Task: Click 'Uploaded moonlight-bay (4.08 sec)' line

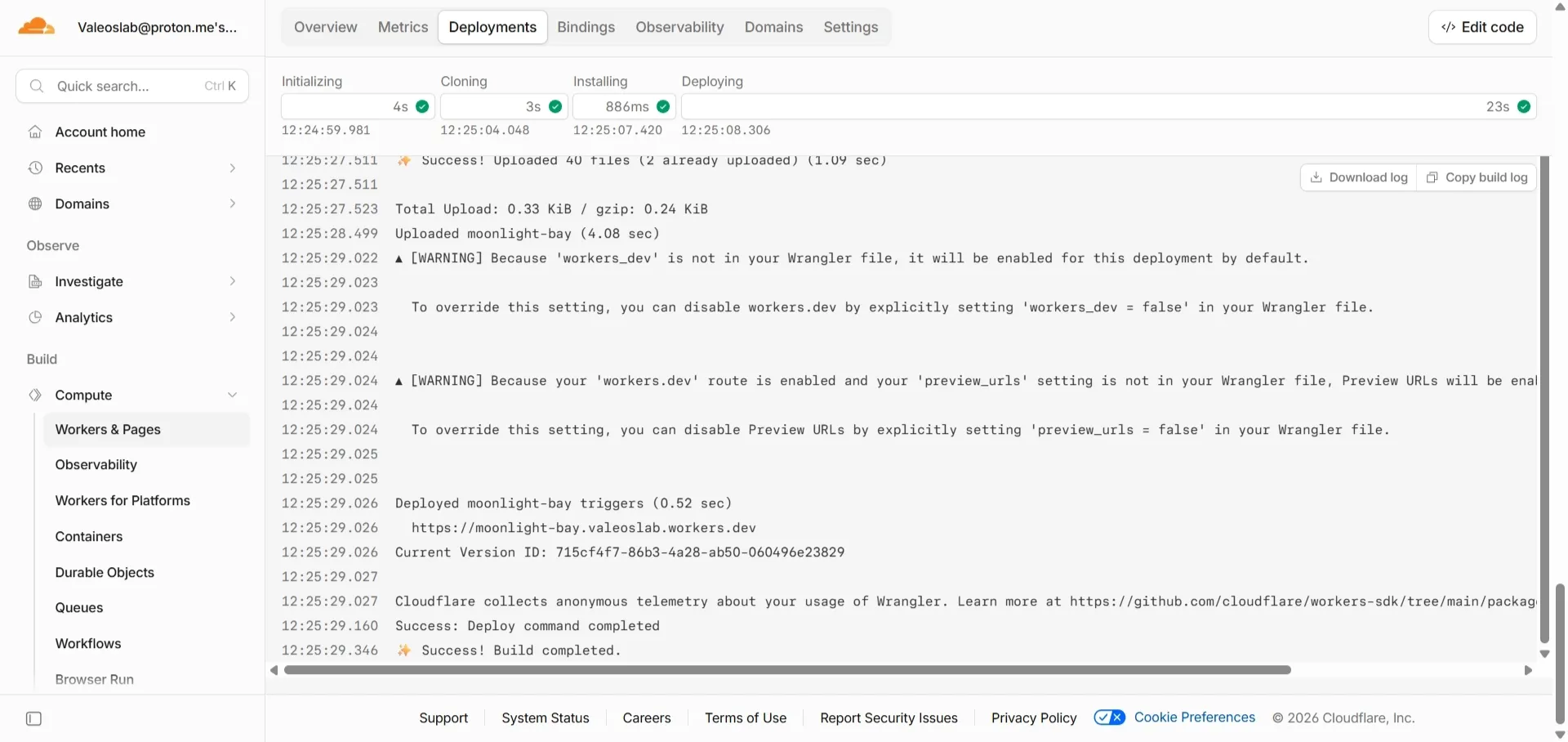Action: pyautogui.click(x=528, y=234)
